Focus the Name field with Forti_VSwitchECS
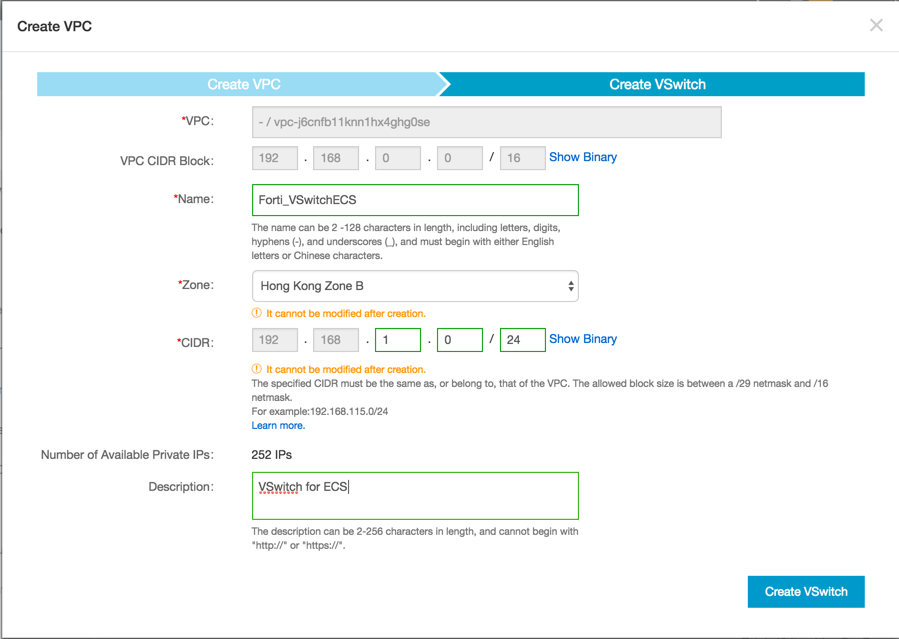The height and width of the screenshot is (639, 899). point(415,200)
